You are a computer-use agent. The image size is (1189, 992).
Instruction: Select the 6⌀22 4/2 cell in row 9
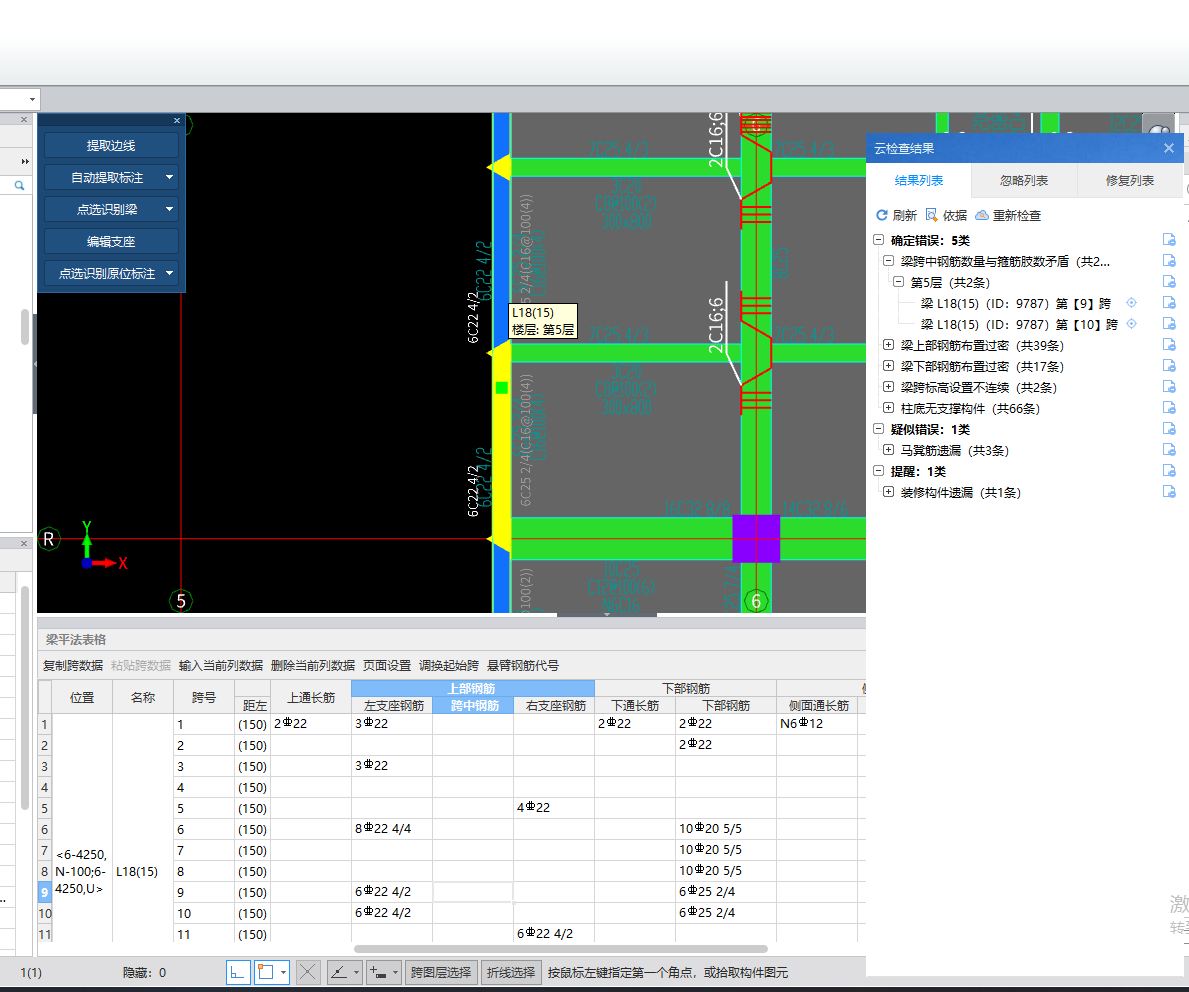392,892
